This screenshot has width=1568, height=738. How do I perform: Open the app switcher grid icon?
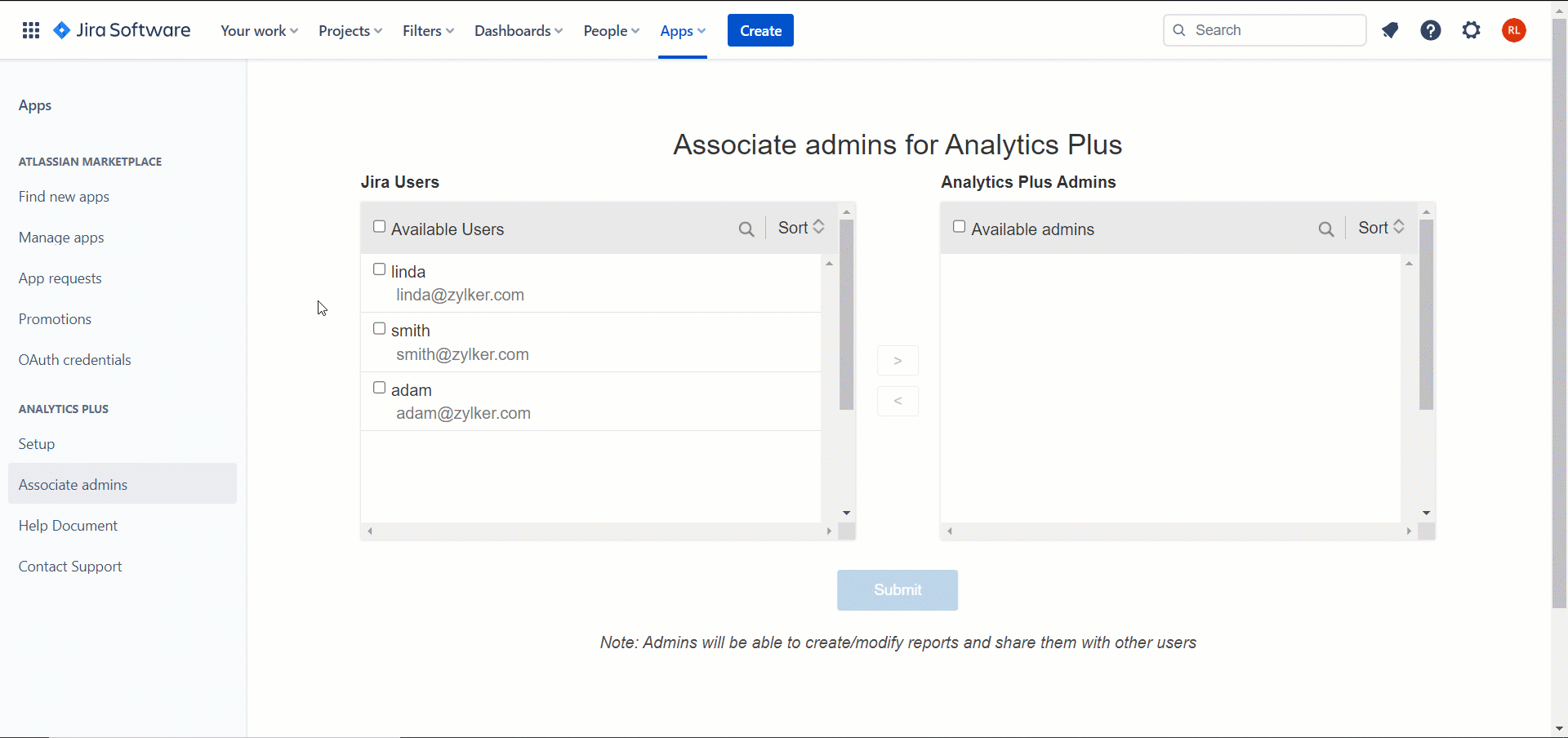[x=31, y=30]
